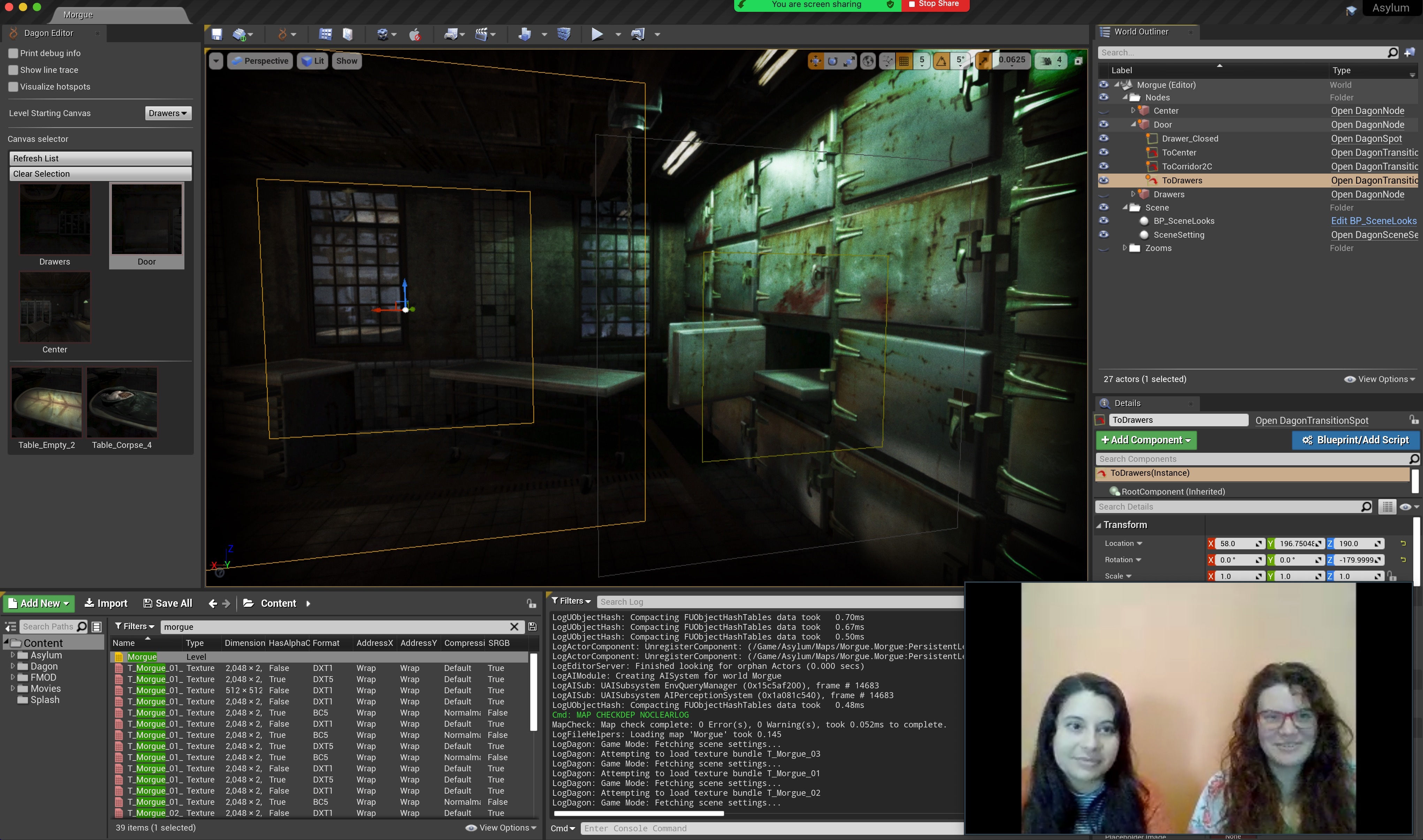Open the Content Browser Filters dropdown
The width and height of the screenshot is (1423, 840).
[135, 627]
